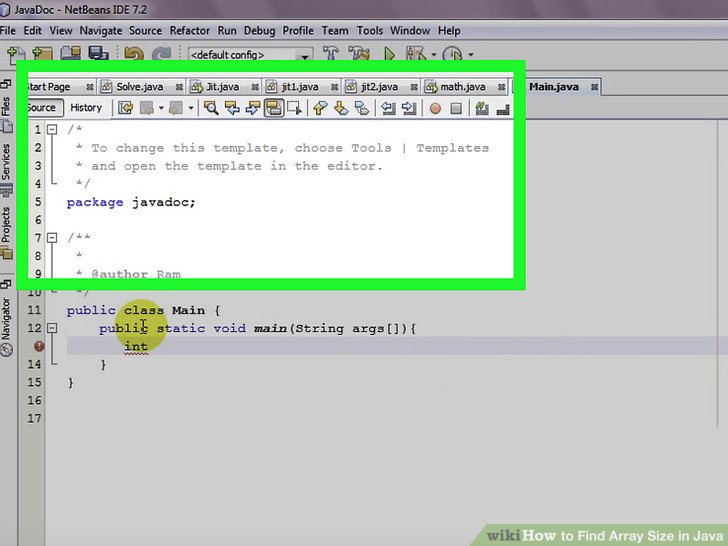Toggle Highlight Search in editor toolbar
728x546 pixels.
(x=274, y=108)
